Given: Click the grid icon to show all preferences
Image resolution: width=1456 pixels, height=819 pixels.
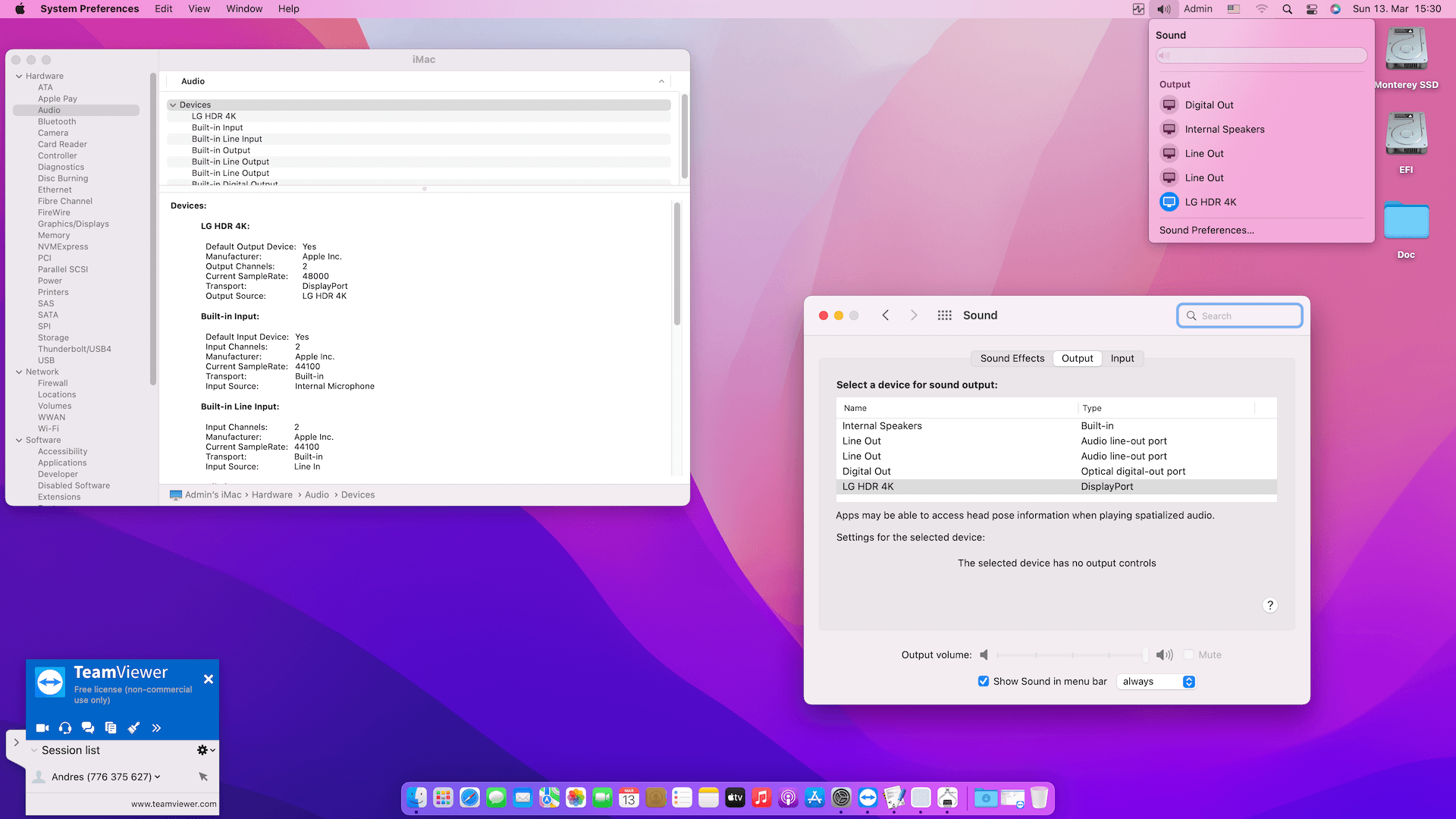Looking at the screenshot, I should (944, 315).
